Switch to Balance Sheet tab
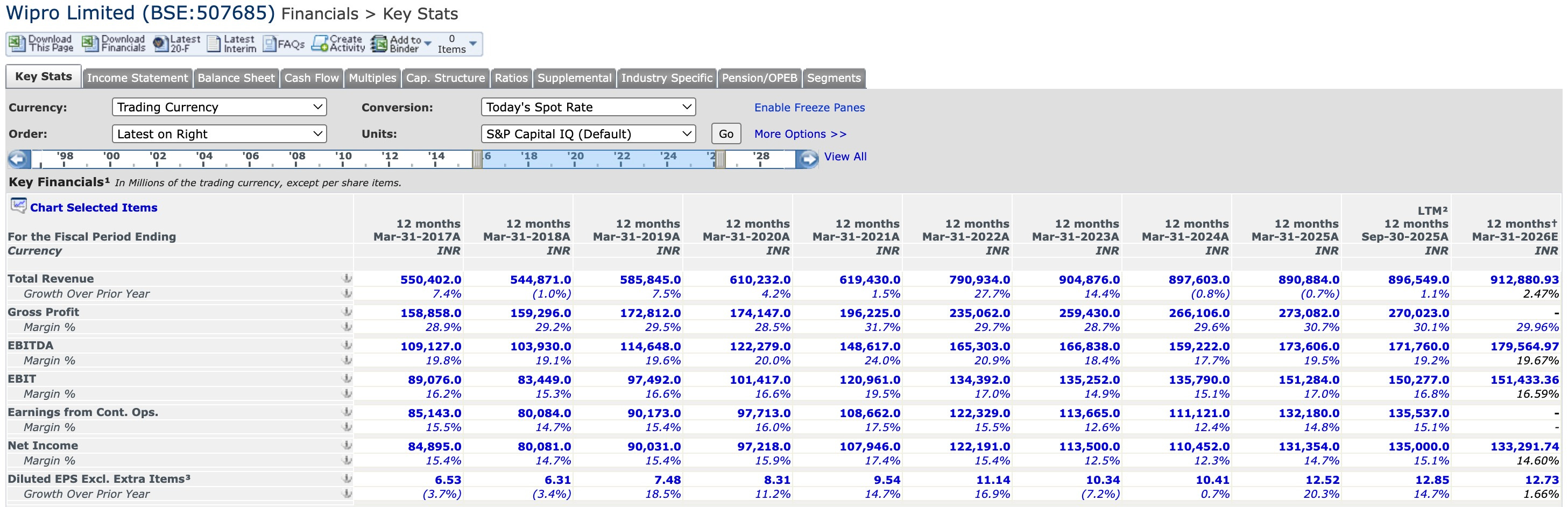The image size is (1568, 507). pyautogui.click(x=236, y=78)
